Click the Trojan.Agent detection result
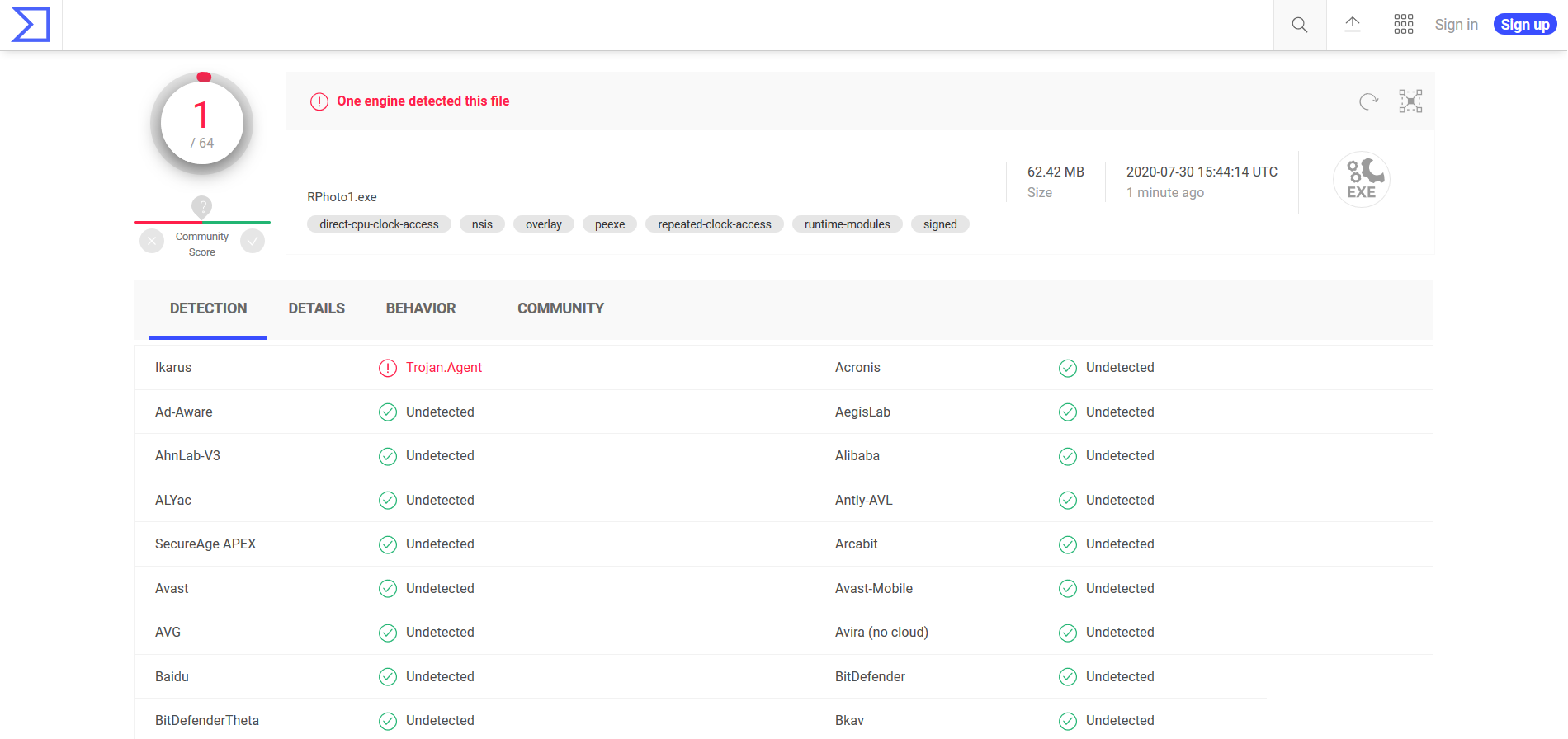 tap(444, 368)
